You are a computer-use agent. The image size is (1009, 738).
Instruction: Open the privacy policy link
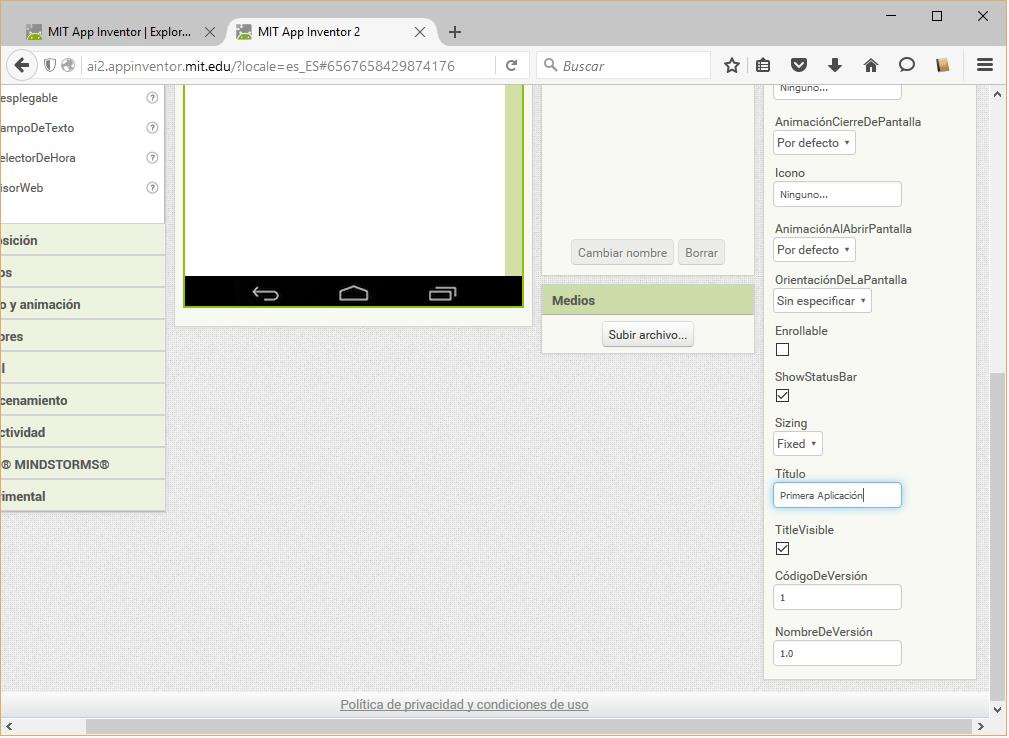464,705
